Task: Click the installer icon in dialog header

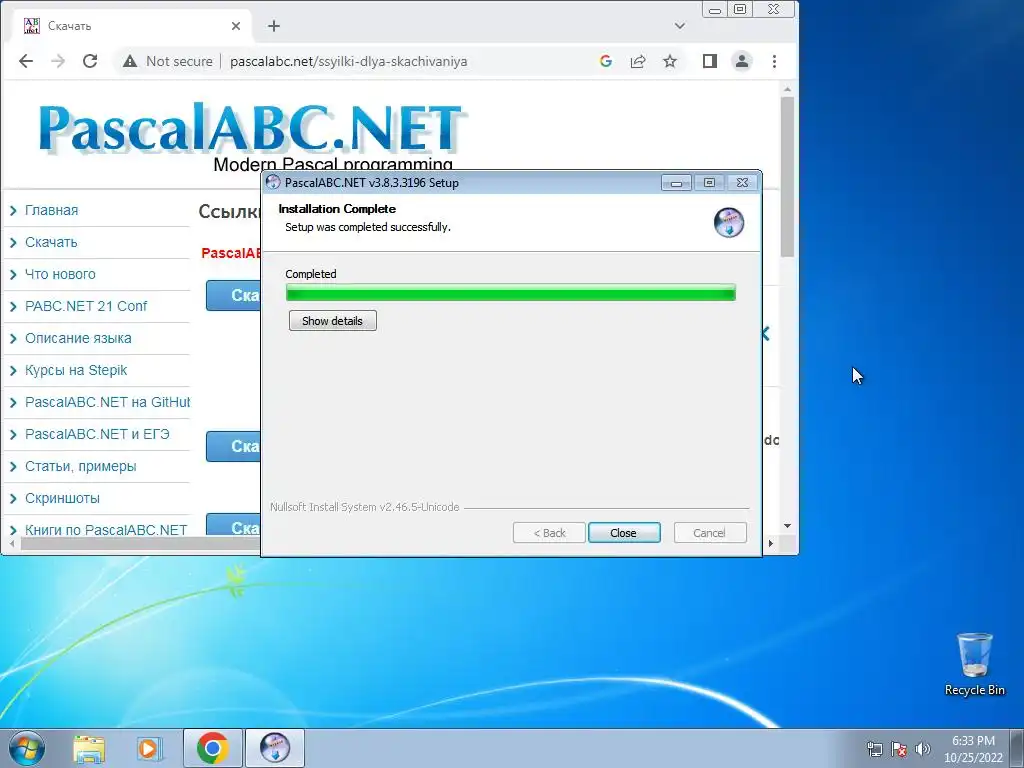Action: (729, 223)
